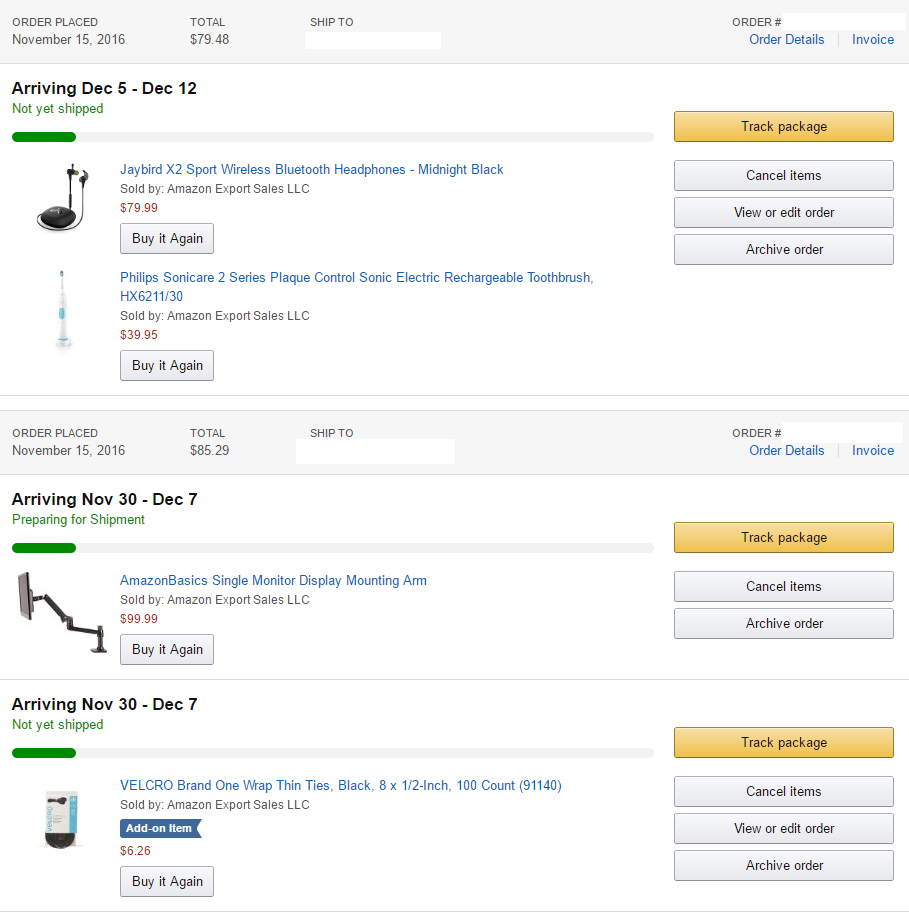The width and height of the screenshot is (909, 913).
Task: Track package for the headphones order
Action: pyautogui.click(x=783, y=127)
